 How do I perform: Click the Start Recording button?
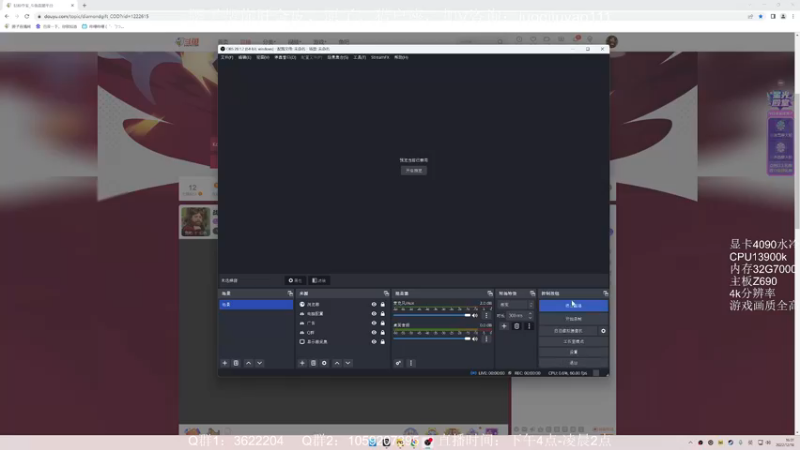click(573, 319)
